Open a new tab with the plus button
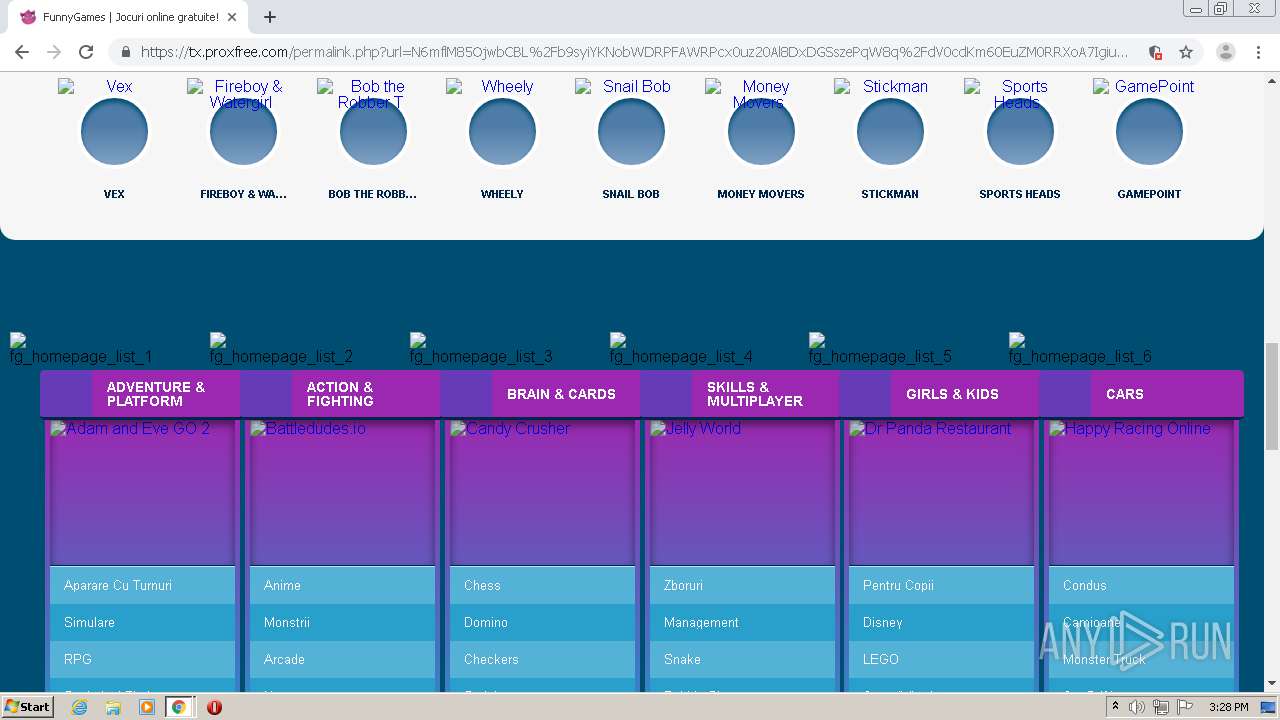Screen dimensions: 1280x720 tap(270, 17)
